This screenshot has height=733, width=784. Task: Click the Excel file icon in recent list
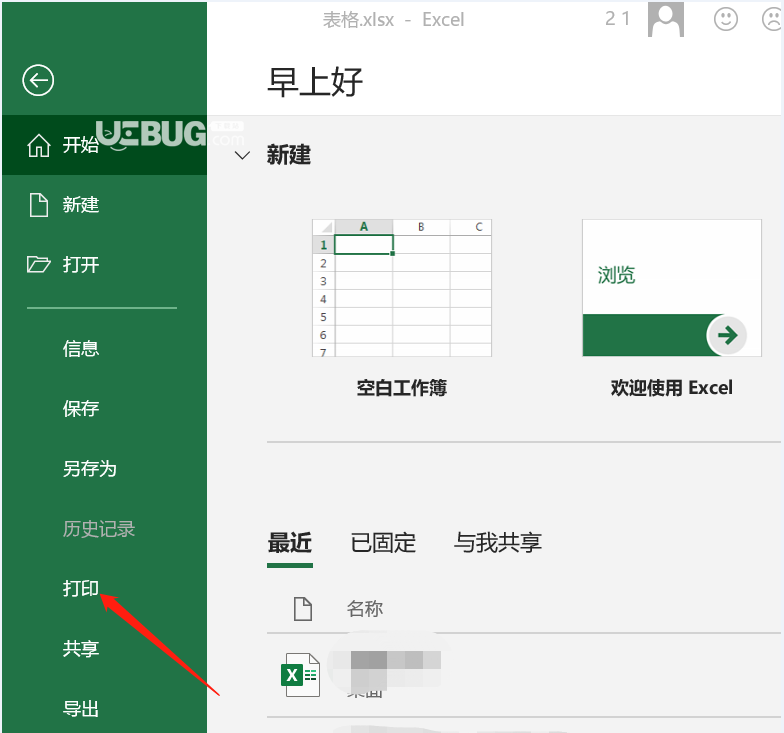click(300, 675)
